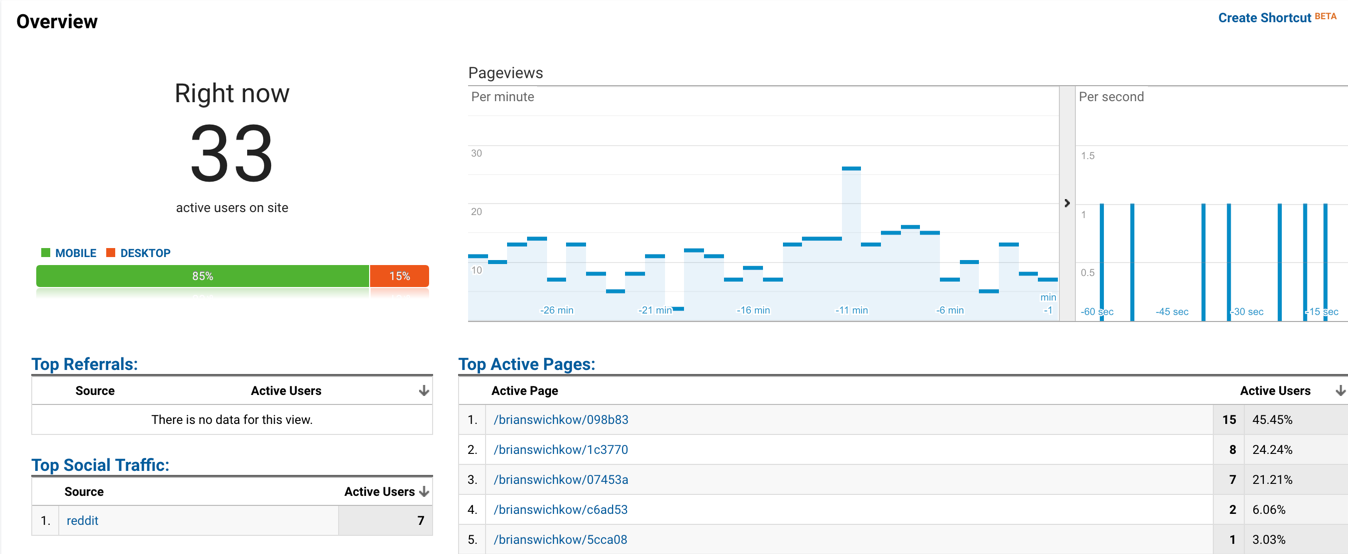Click the Create Shortcut link
Screen dimensions: 1348x554
1264,18
